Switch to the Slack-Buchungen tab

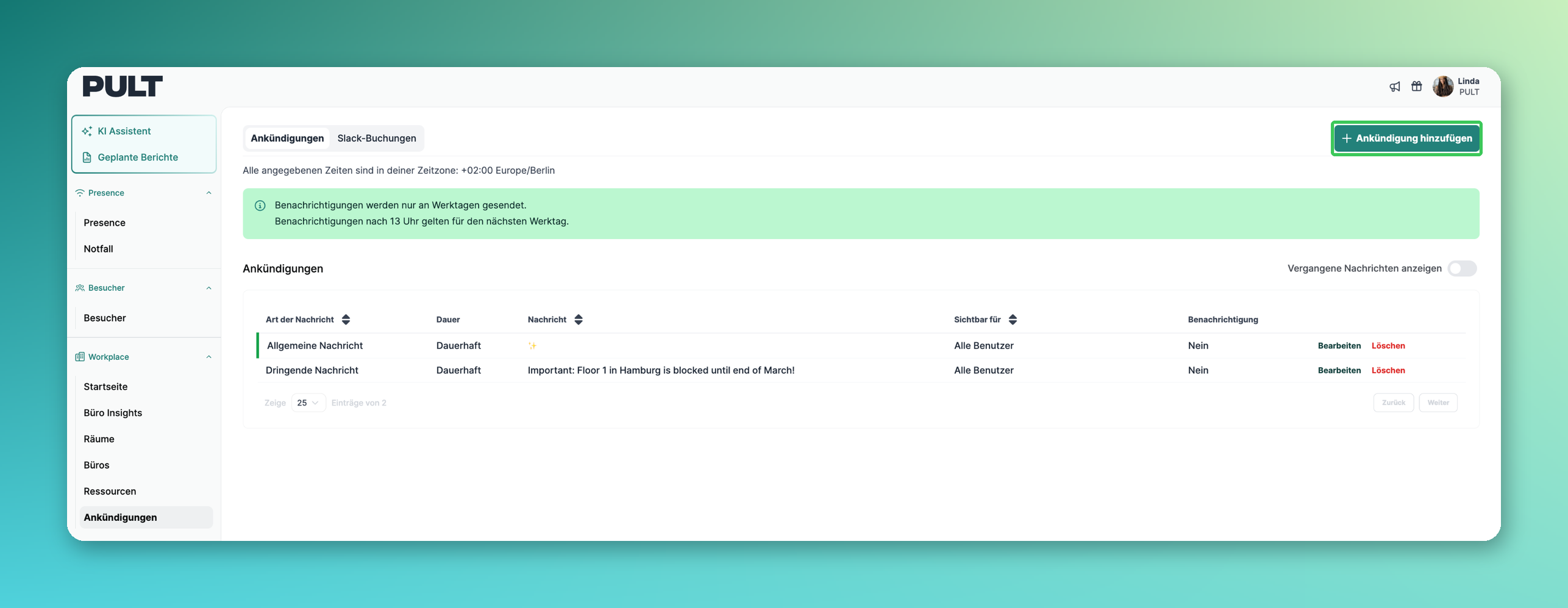point(377,138)
